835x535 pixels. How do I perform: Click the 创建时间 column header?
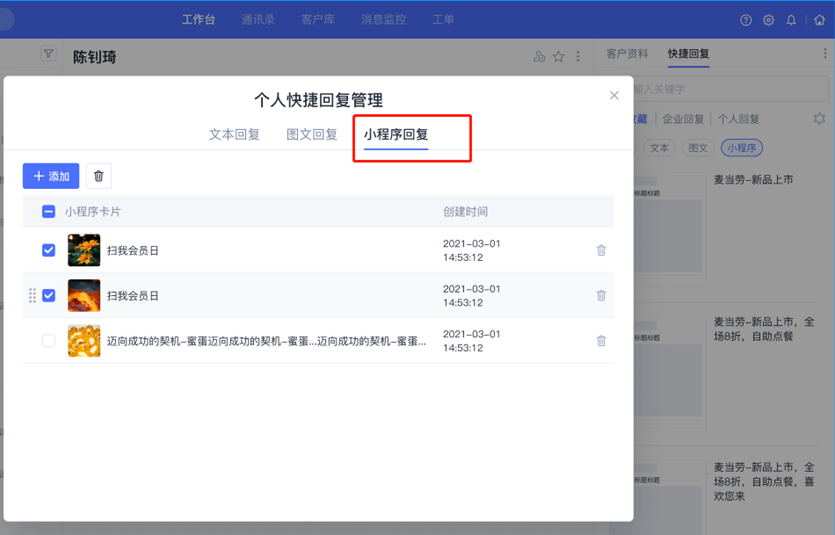(x=465, y=212)
